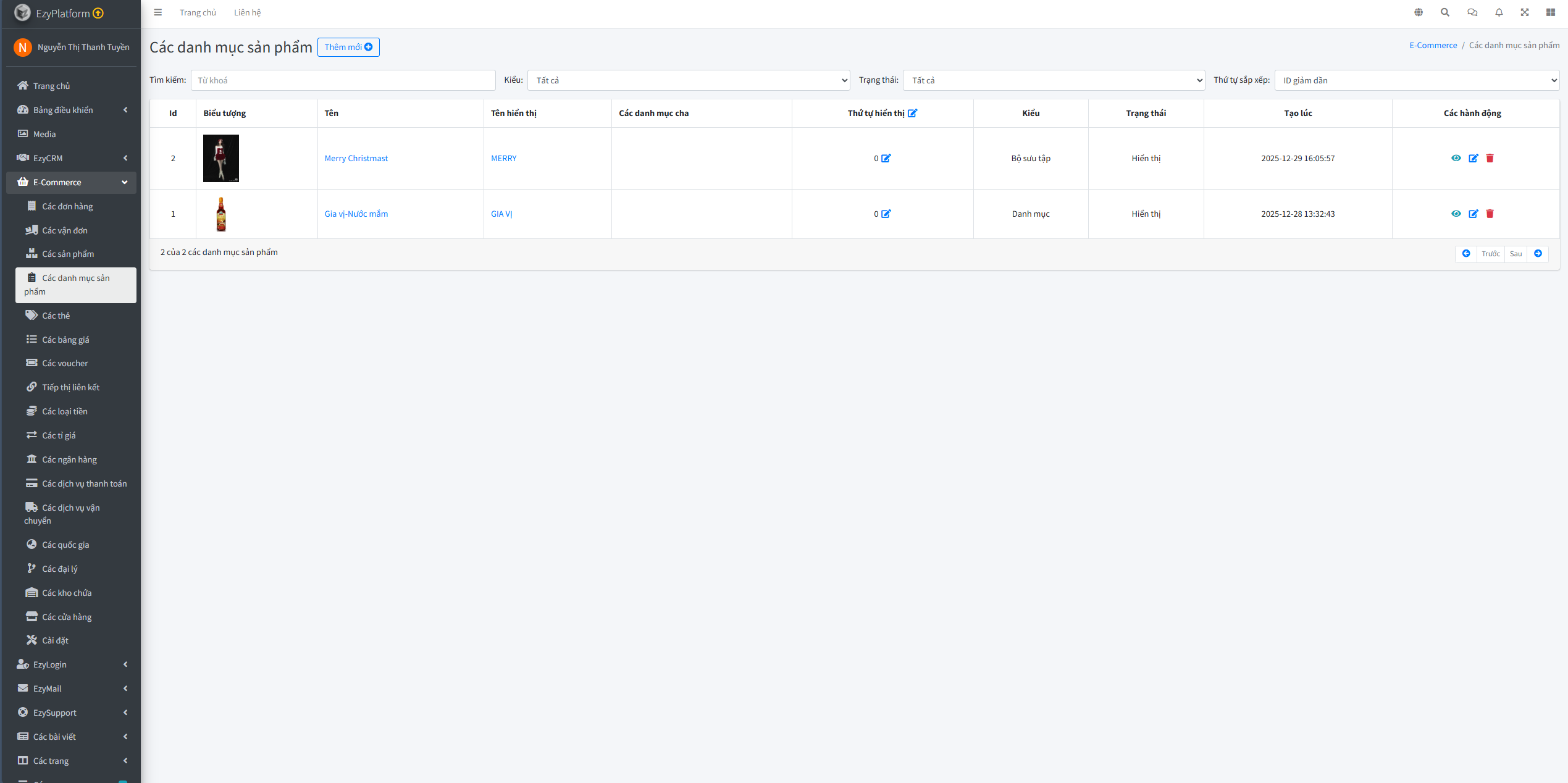The image size is (1568, 783).
Task: Open the chat messages icon
Action: click(1472, 12)
